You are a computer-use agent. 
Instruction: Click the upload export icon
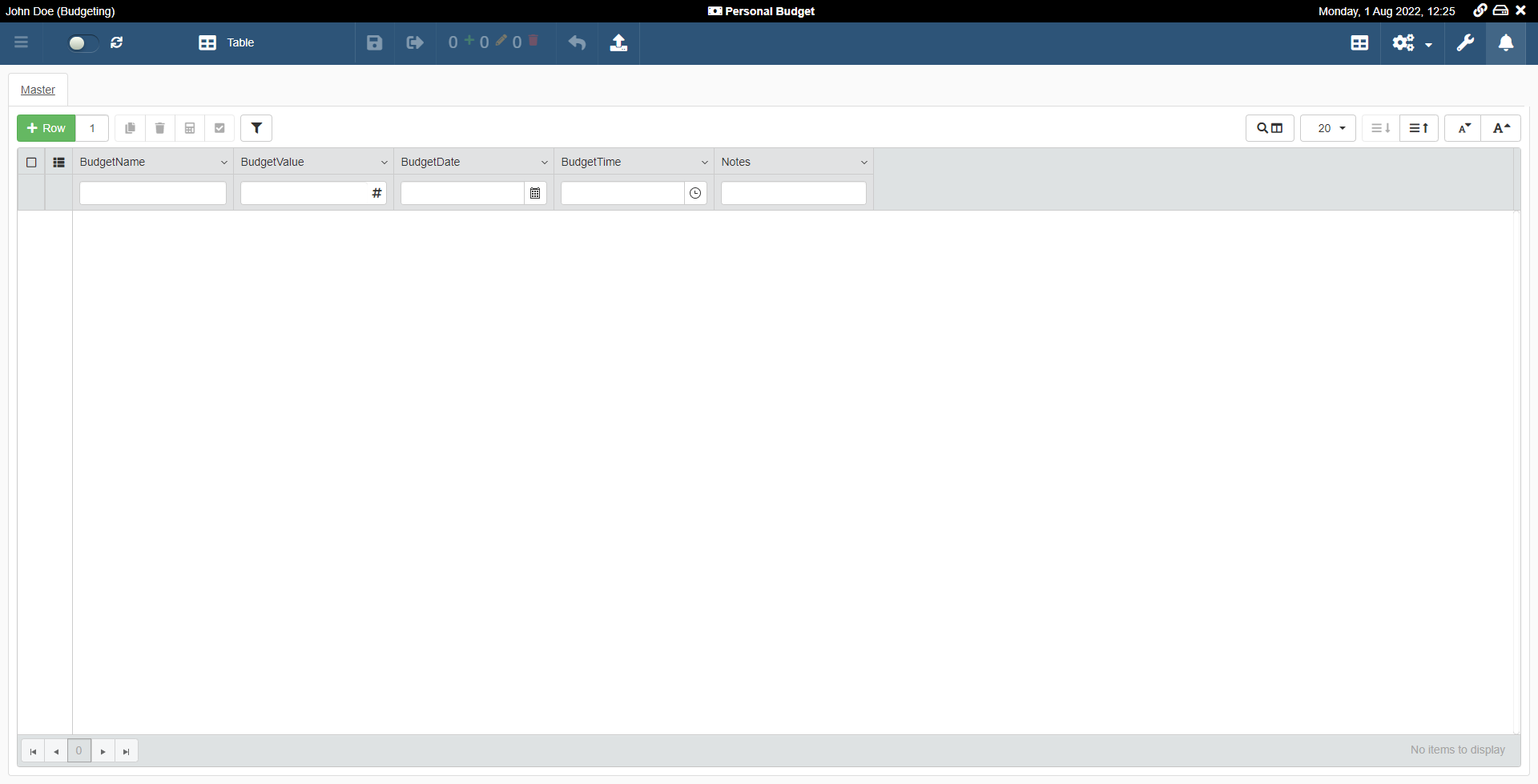(x=618, y=43)
